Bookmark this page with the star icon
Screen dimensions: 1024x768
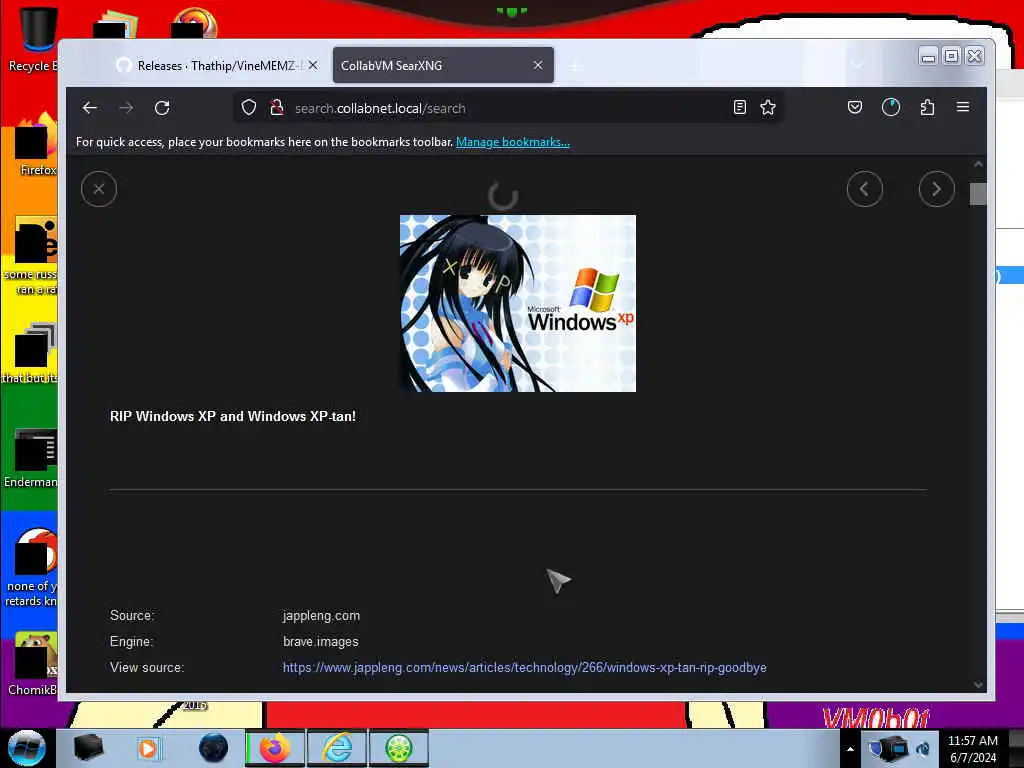pos(768,108)
